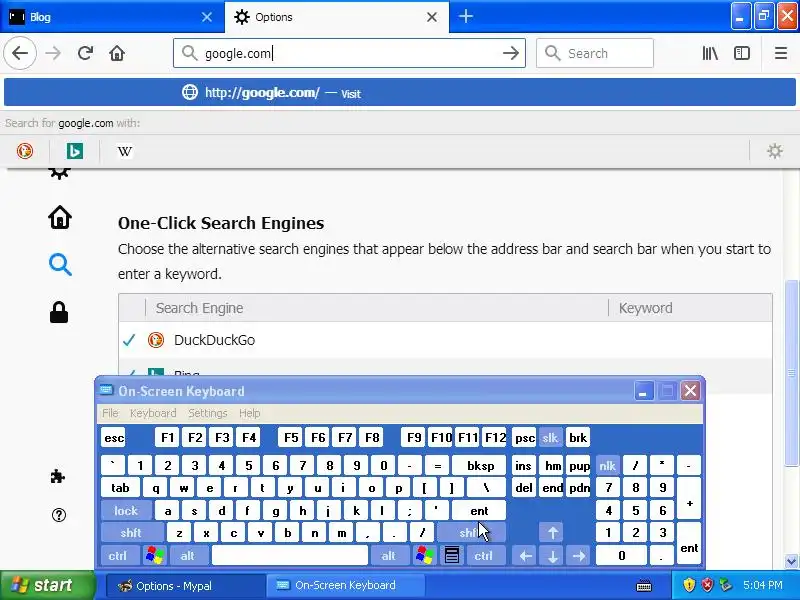Screen dimensions: 800x600
Task: Toggle the slk scroll lock key
Action: coord(550,438)
